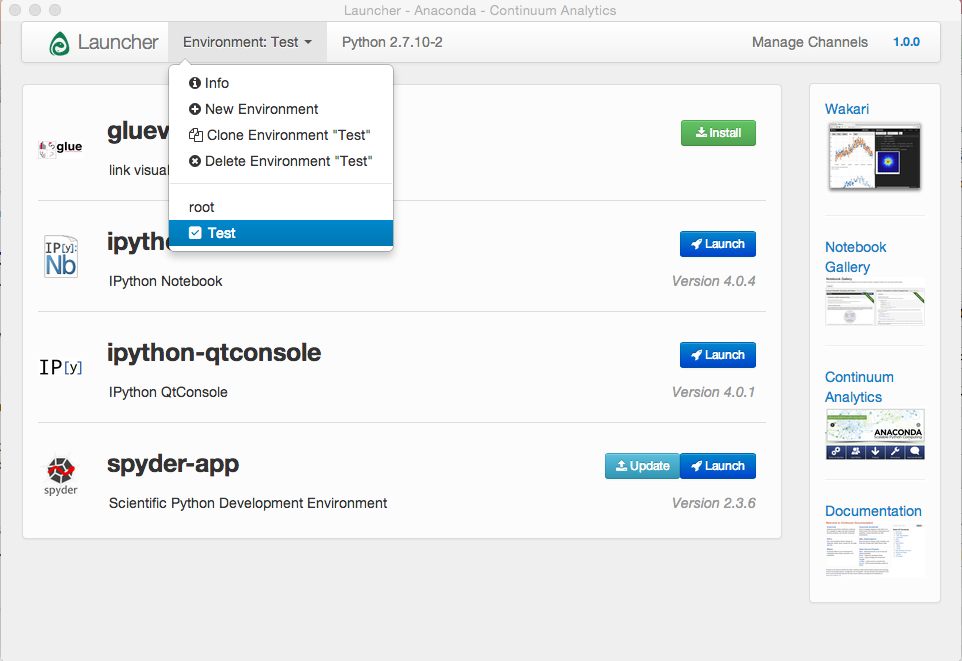Click Scientific Python Development Environment description
962x661 pixels.
click(248, 503)
